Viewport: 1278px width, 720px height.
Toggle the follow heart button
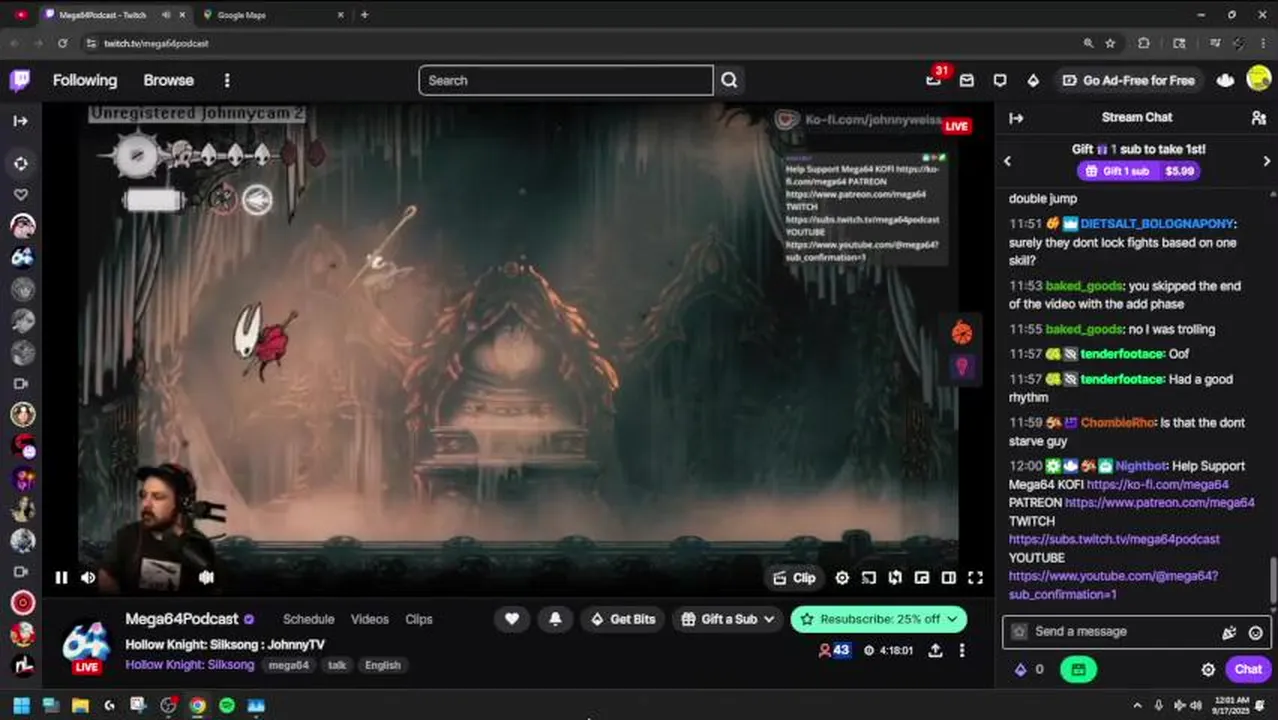click(511, 619)
